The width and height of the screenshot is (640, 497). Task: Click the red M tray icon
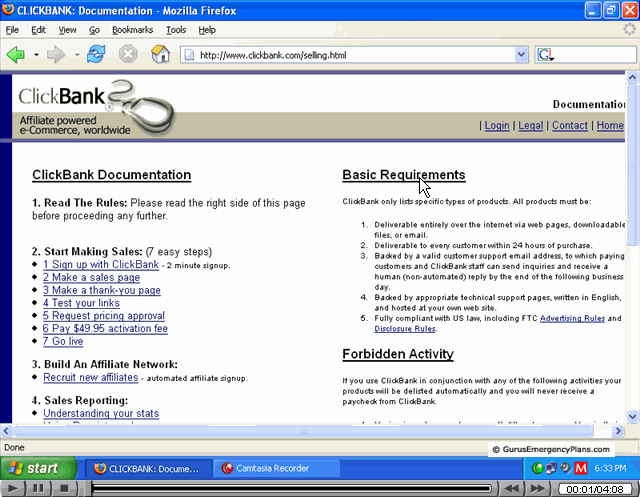pos(580,468)
